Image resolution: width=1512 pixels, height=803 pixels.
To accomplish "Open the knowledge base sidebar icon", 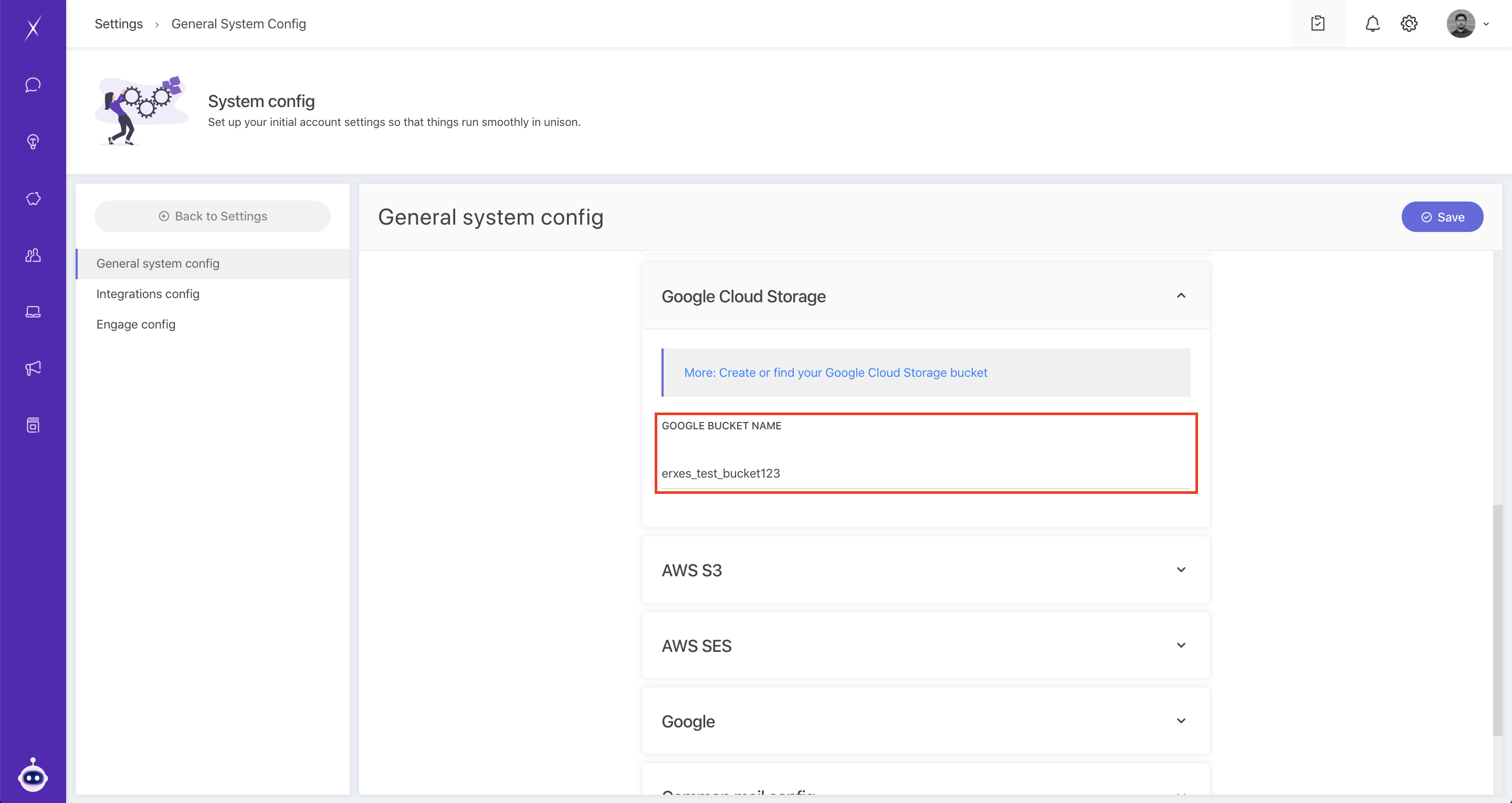I will pyautogui.click(x=33, y=425).
